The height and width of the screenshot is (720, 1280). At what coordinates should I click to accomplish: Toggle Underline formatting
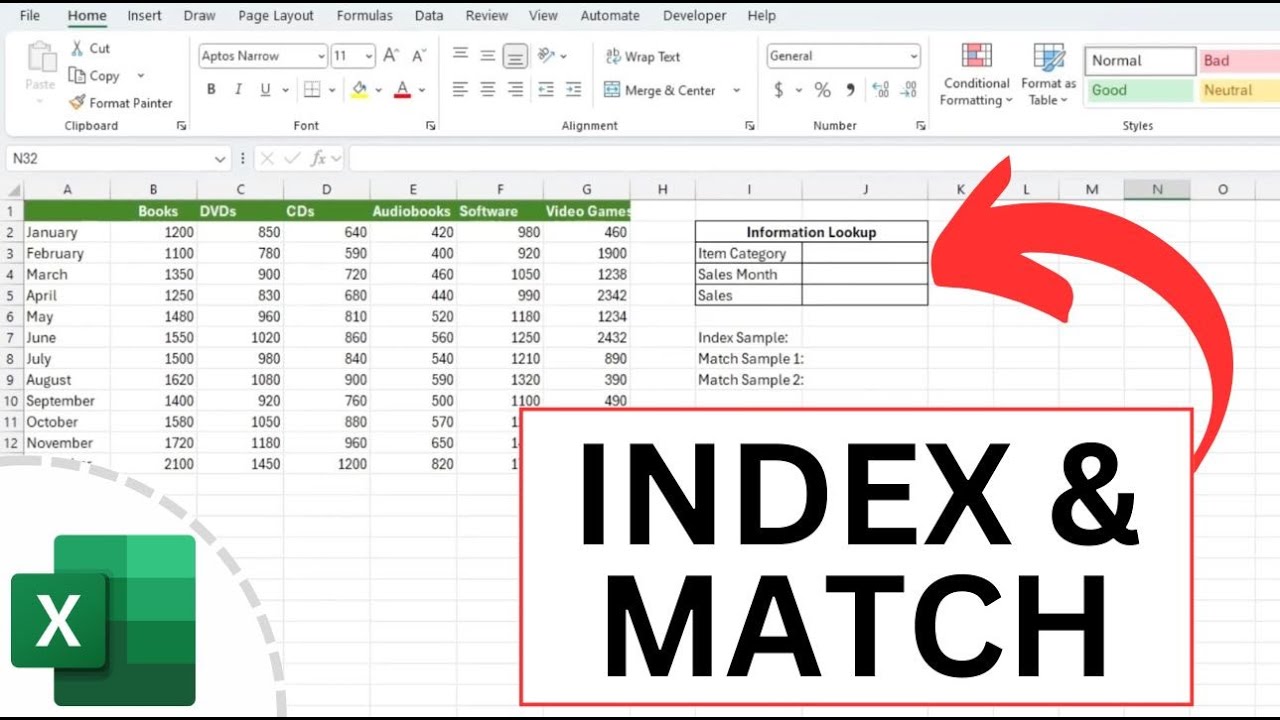tap(265, 90)
